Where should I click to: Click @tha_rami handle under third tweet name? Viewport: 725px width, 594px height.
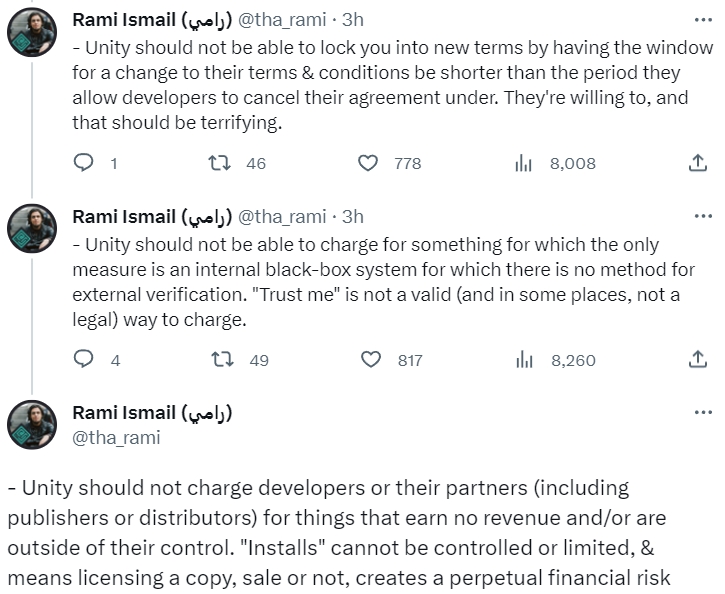coord(116,437)
